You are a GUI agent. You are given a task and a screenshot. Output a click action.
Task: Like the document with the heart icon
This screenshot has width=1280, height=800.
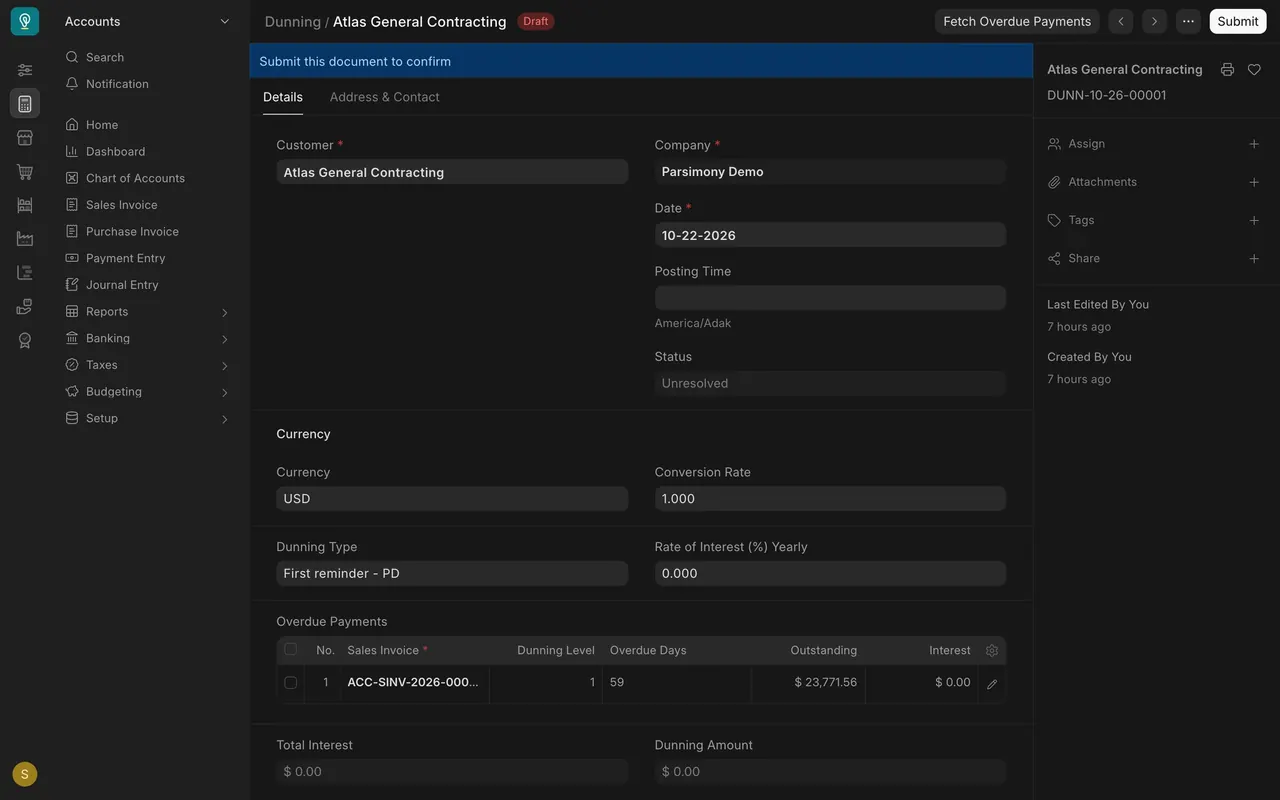click(x=1254, y=69)
